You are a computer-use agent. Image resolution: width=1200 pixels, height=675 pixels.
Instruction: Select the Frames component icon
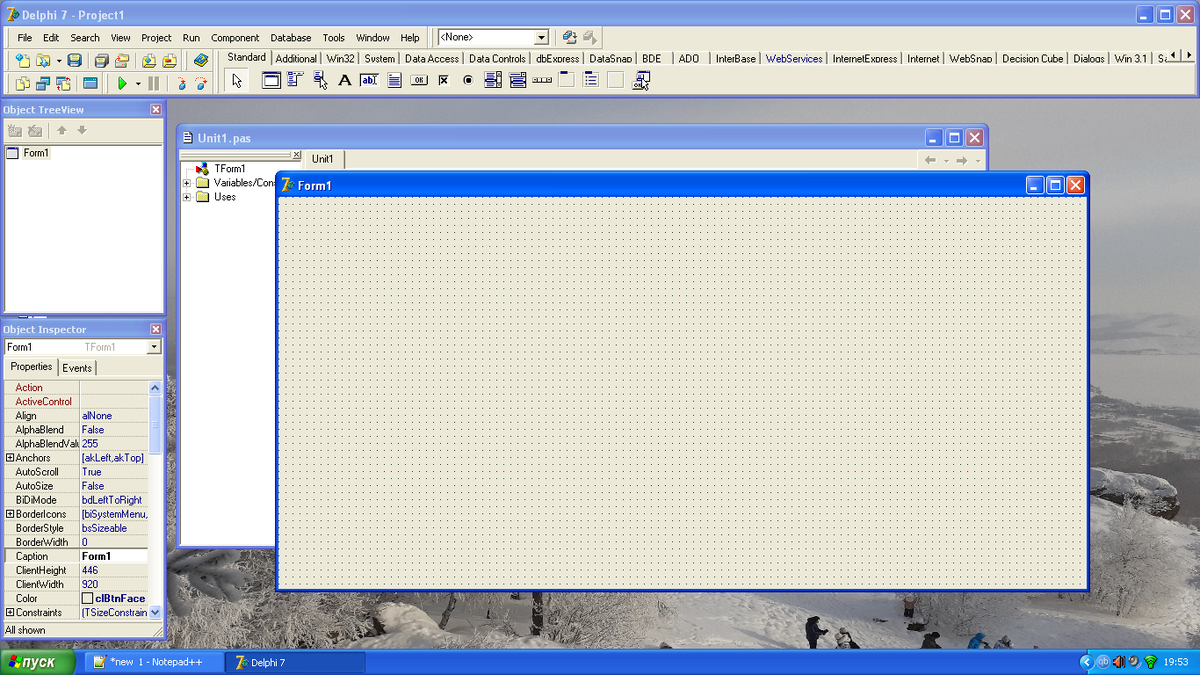[271, 80]
